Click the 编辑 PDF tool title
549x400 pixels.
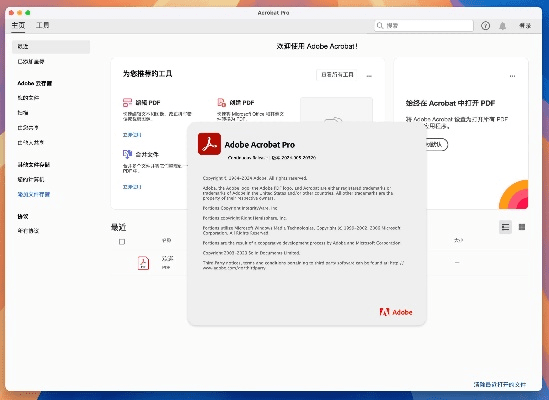(x=148, y=103)
